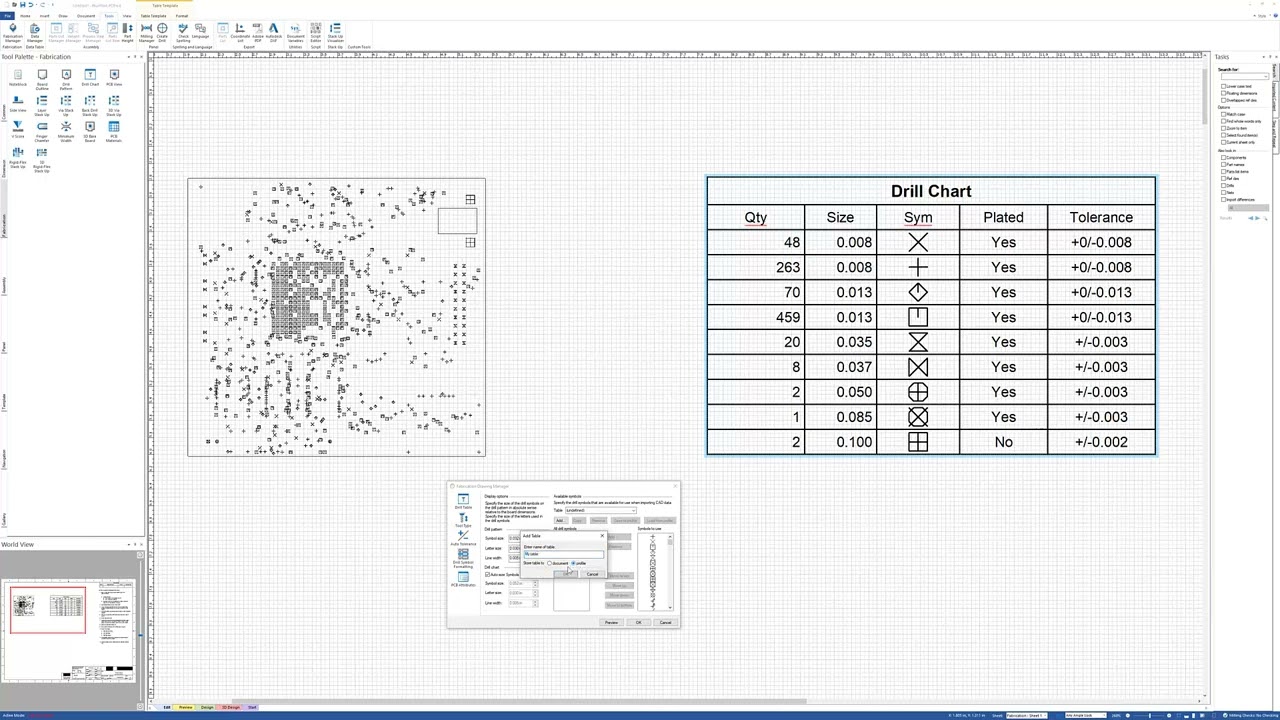Click Preview in Fabrication Drawing Manager

611,622
